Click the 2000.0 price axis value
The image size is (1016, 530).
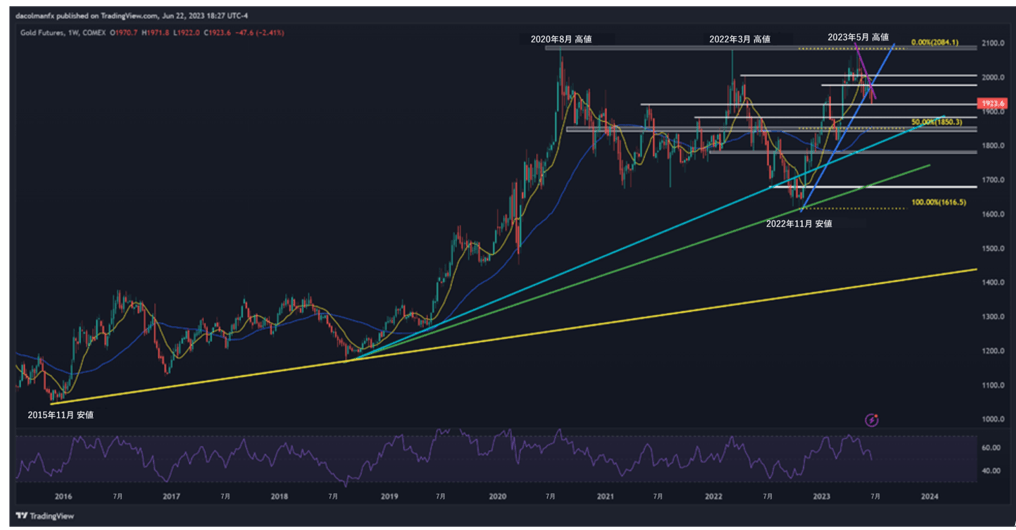pyautogui.click(x=993, y=78)
